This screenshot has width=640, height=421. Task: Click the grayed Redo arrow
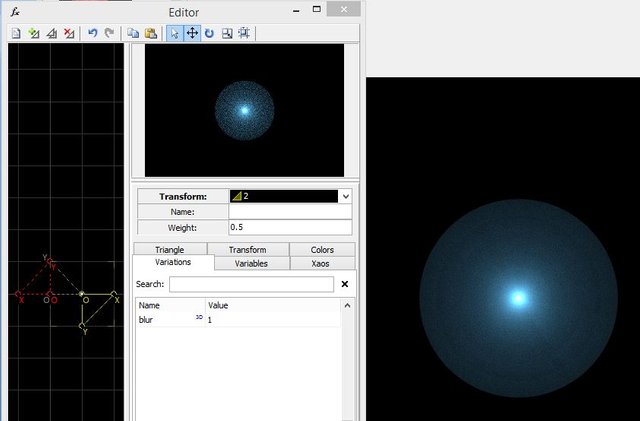click(x=109, y=33)
